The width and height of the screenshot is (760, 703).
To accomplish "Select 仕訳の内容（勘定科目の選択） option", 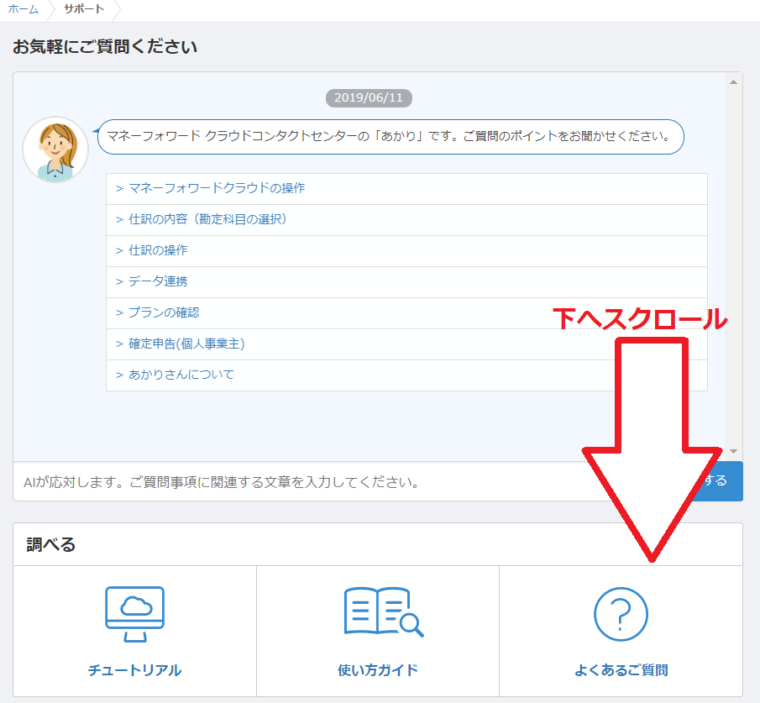I will 407,220.
